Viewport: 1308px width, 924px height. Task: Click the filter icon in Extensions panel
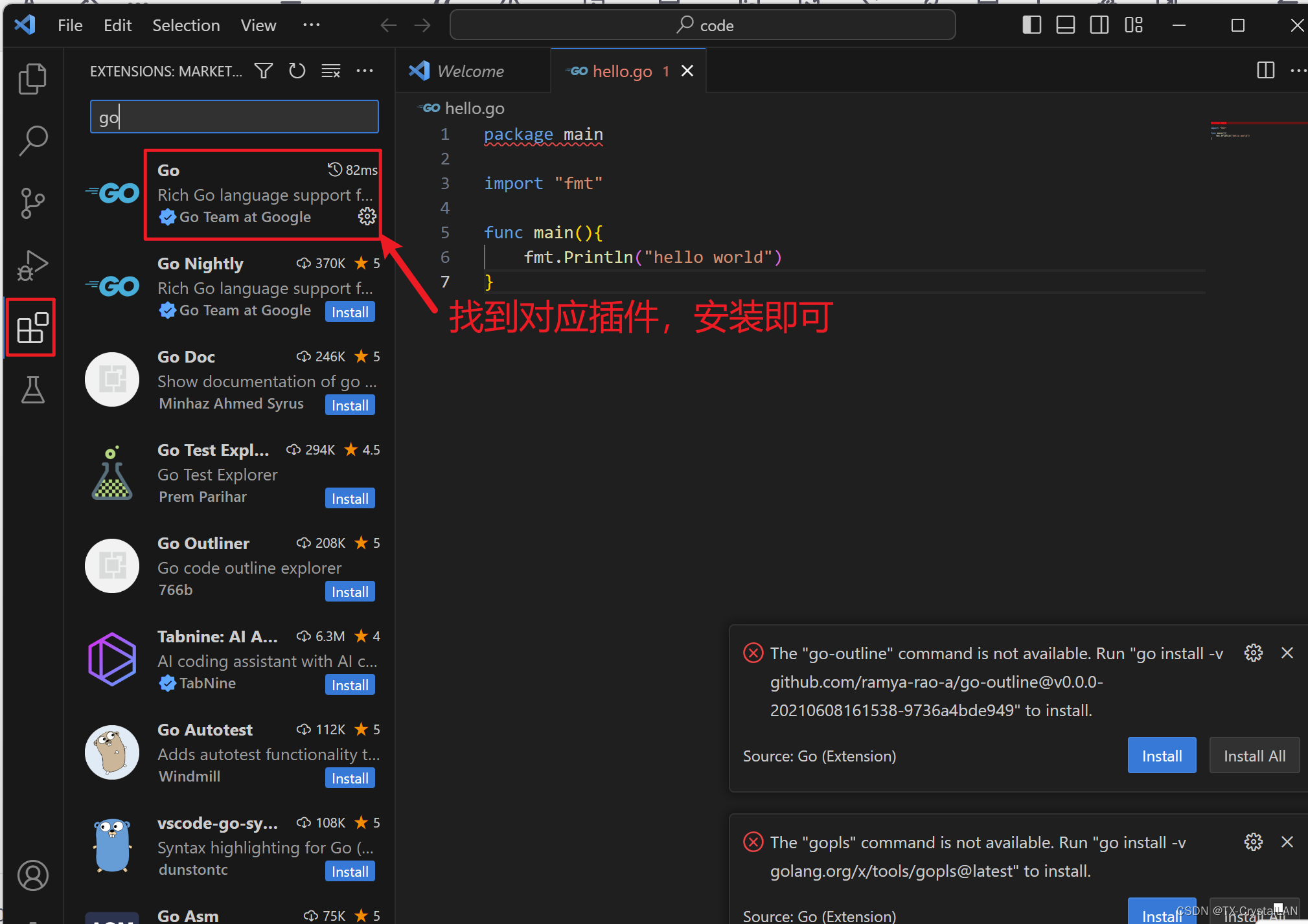[264, 71]
